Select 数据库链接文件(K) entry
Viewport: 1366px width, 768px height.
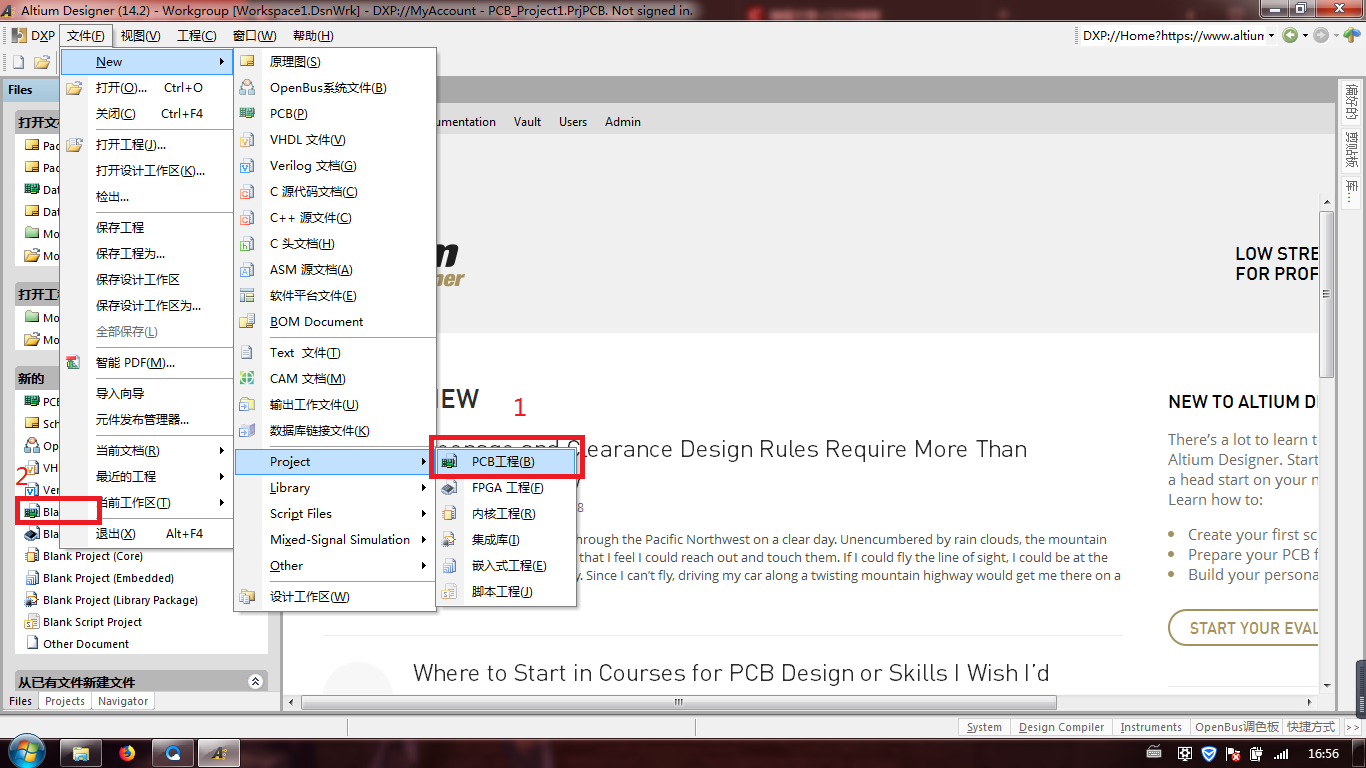pyautogui.click(x=335, y=431)
